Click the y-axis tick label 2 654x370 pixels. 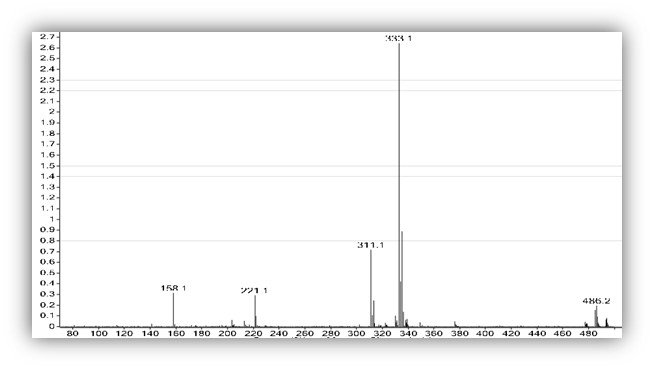click(52, 112)
